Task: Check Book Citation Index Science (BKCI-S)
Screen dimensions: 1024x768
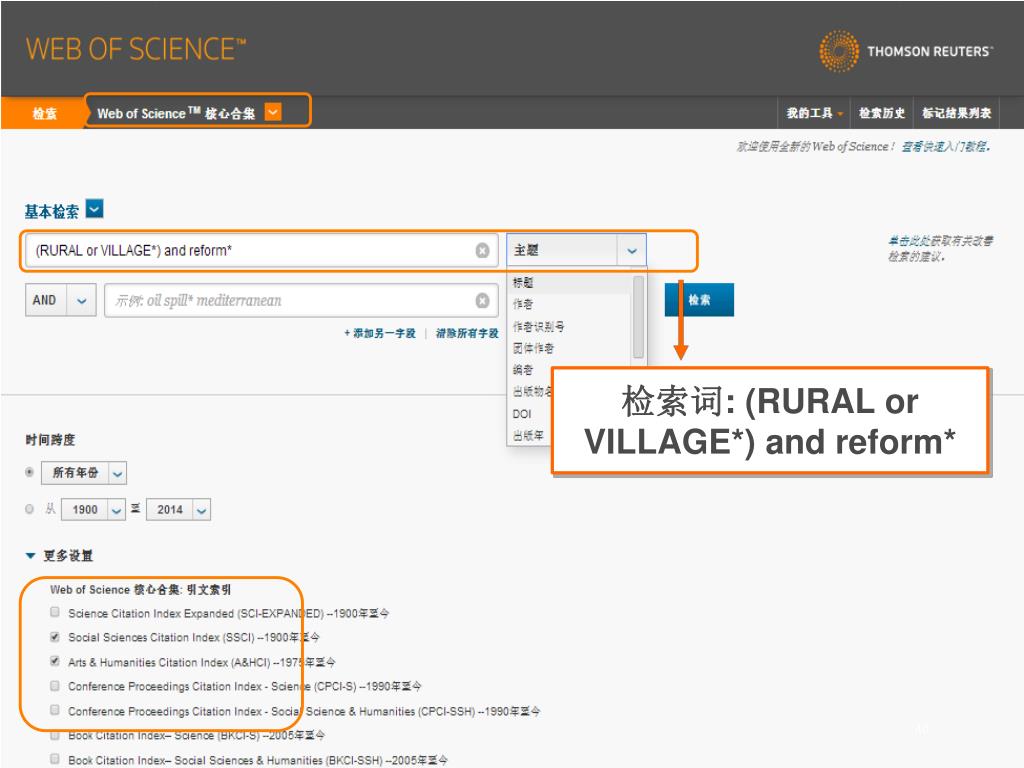Action: (x=55, y=735)
